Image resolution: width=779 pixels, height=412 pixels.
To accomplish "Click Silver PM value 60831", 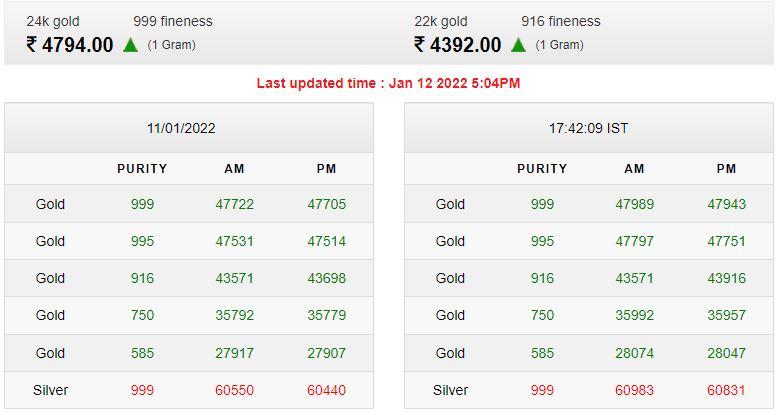I will click(x=726, y=390).
